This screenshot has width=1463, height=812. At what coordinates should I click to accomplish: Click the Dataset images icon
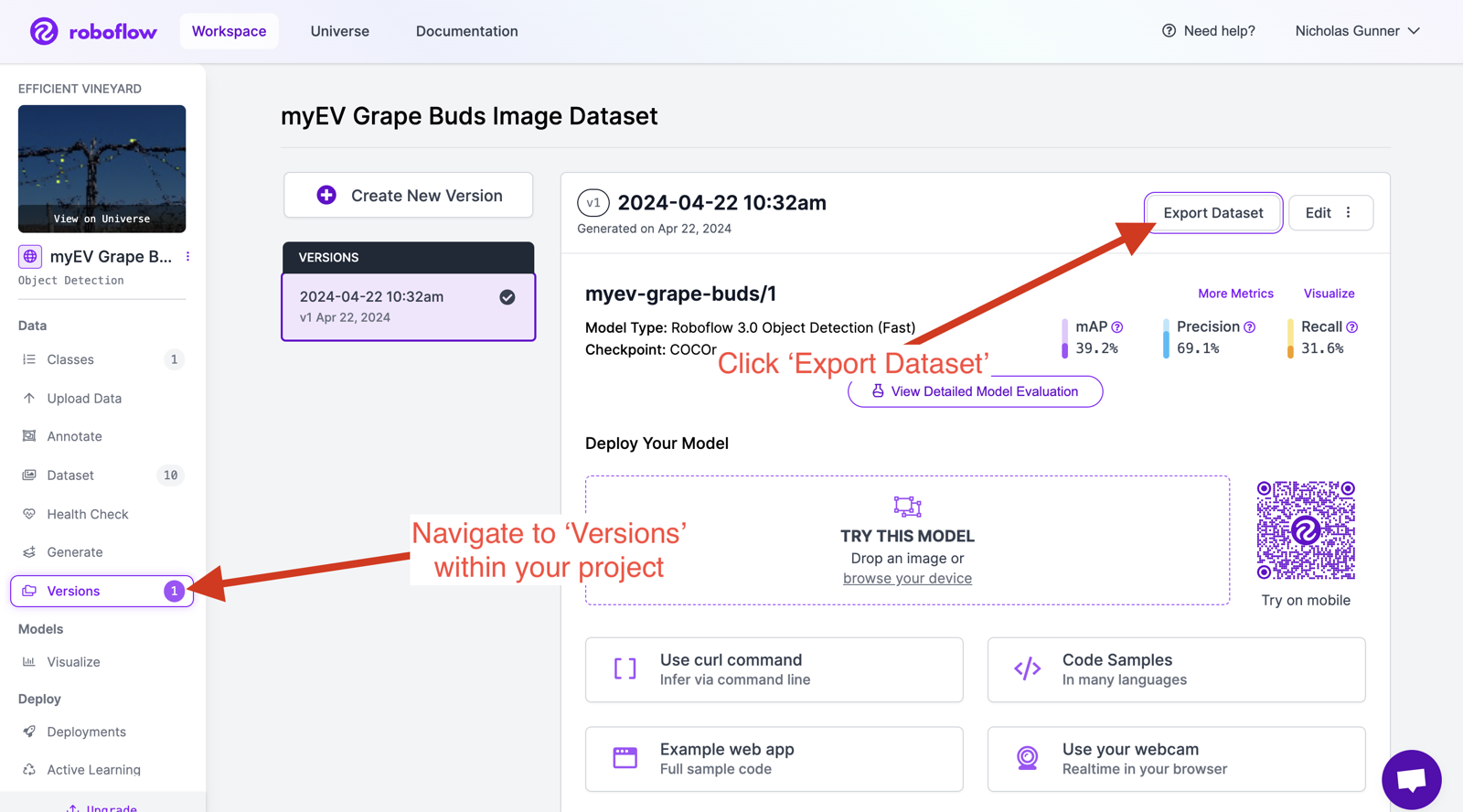(29, 475)
